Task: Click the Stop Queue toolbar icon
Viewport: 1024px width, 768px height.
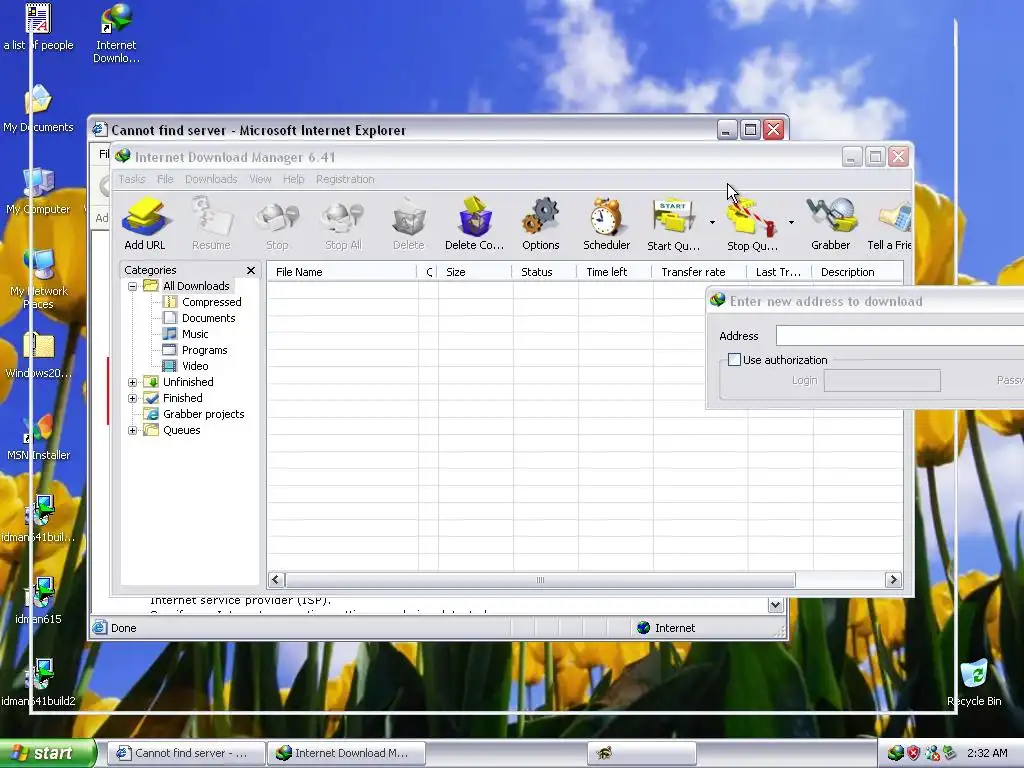Action: click(x=752, y=224)
